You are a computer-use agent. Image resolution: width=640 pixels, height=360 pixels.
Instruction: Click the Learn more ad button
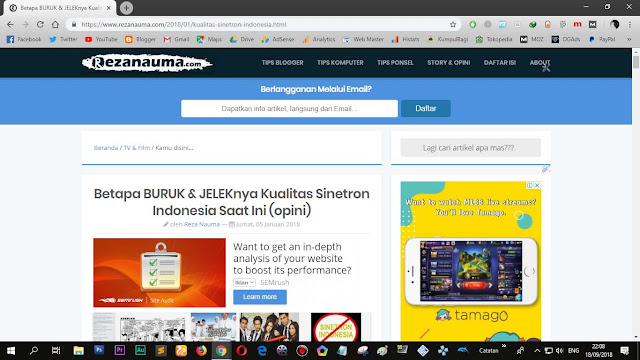(260, 297)
